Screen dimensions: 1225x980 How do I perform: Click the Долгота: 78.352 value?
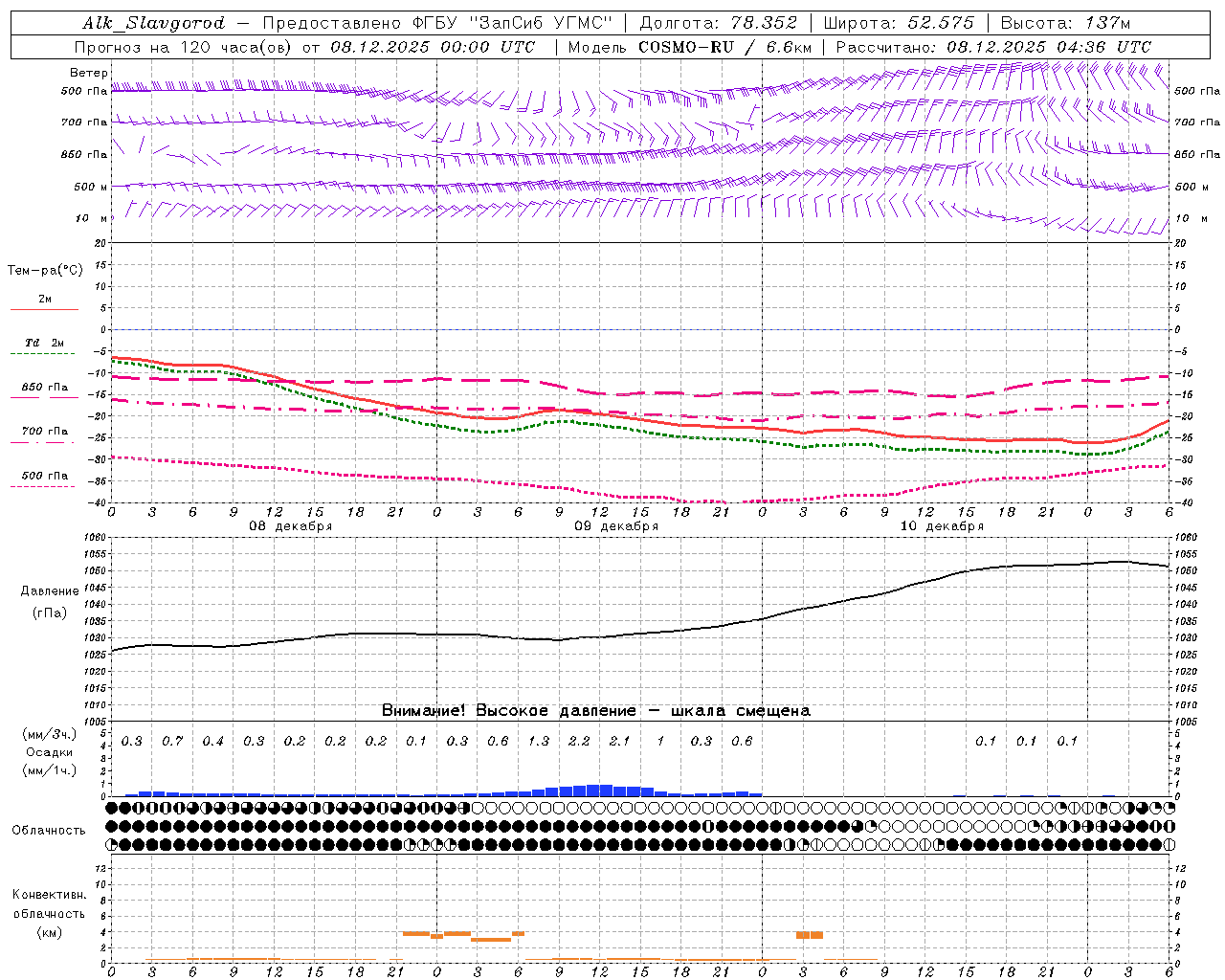[717, 23]
